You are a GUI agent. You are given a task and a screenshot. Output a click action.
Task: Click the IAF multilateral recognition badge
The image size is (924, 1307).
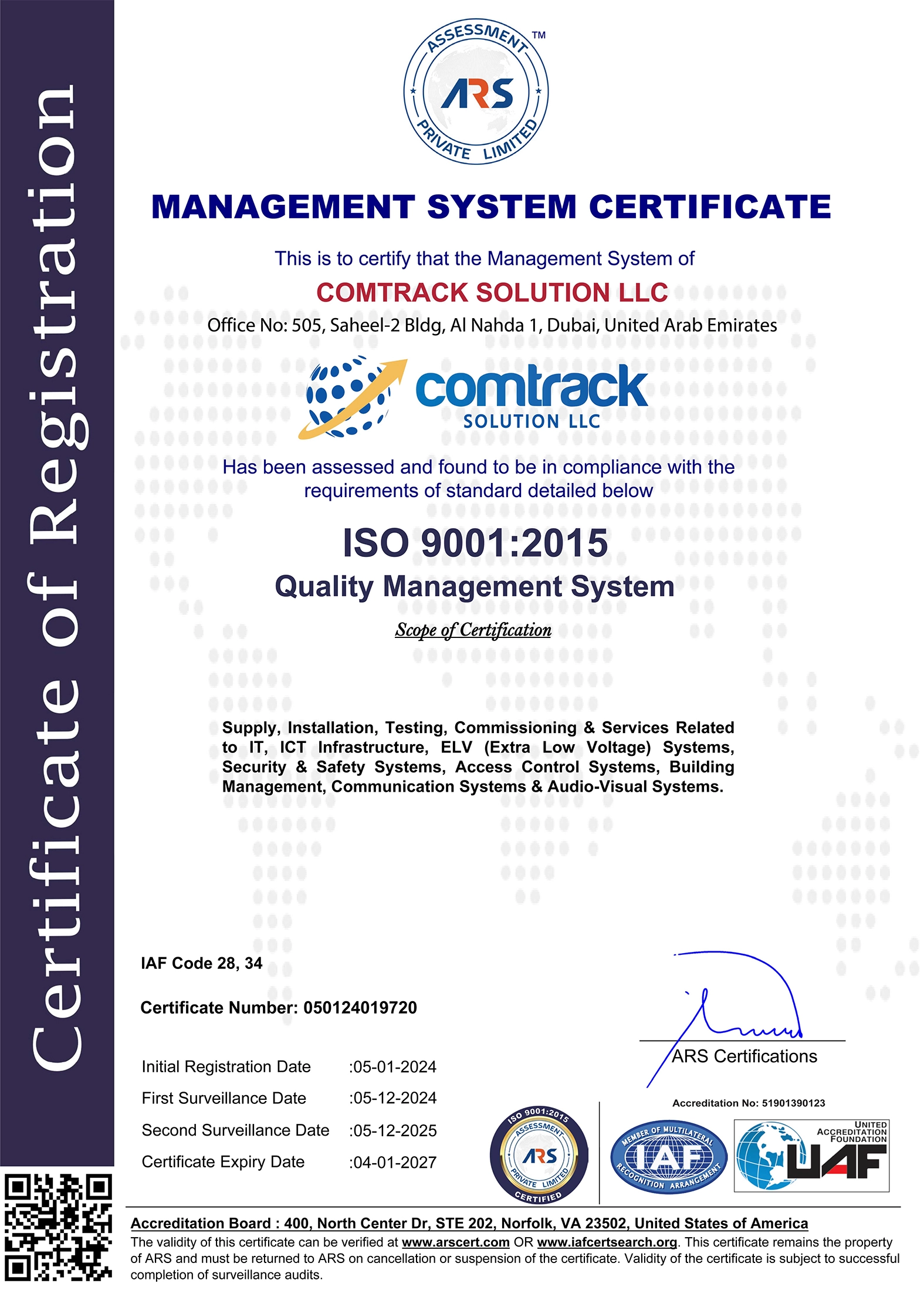pyautogui.click(x=668, y=1158)
